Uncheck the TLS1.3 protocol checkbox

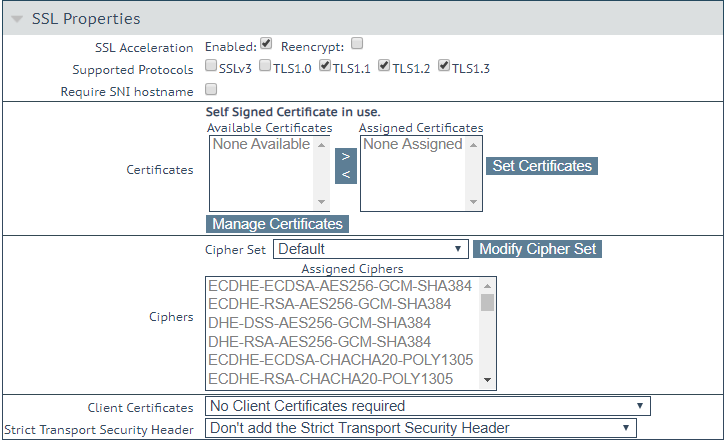click(x=444, y=66)
